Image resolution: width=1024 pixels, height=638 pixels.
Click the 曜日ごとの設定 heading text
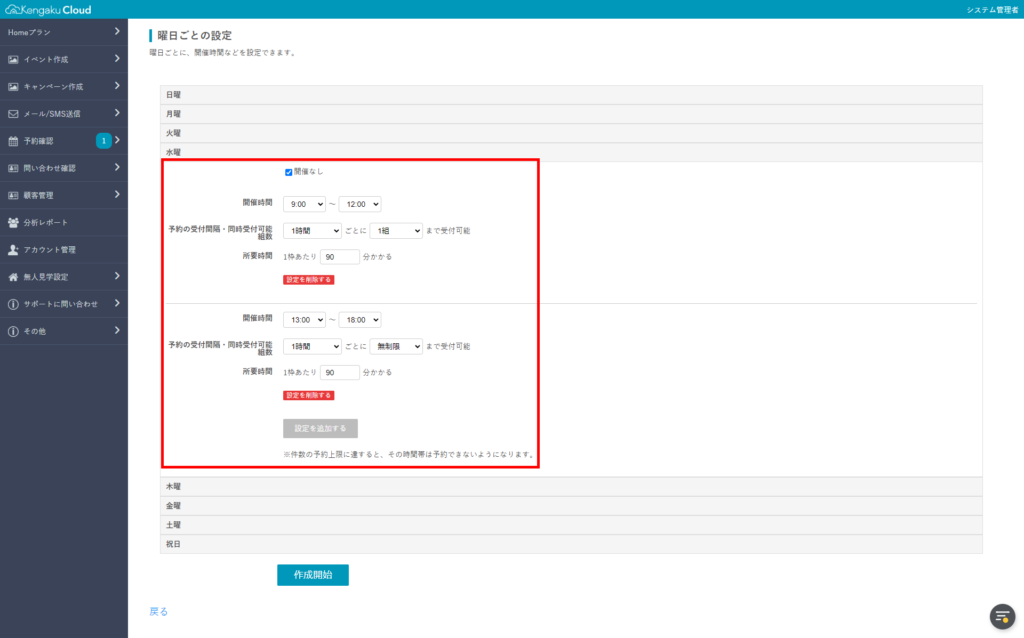point(195,35)
